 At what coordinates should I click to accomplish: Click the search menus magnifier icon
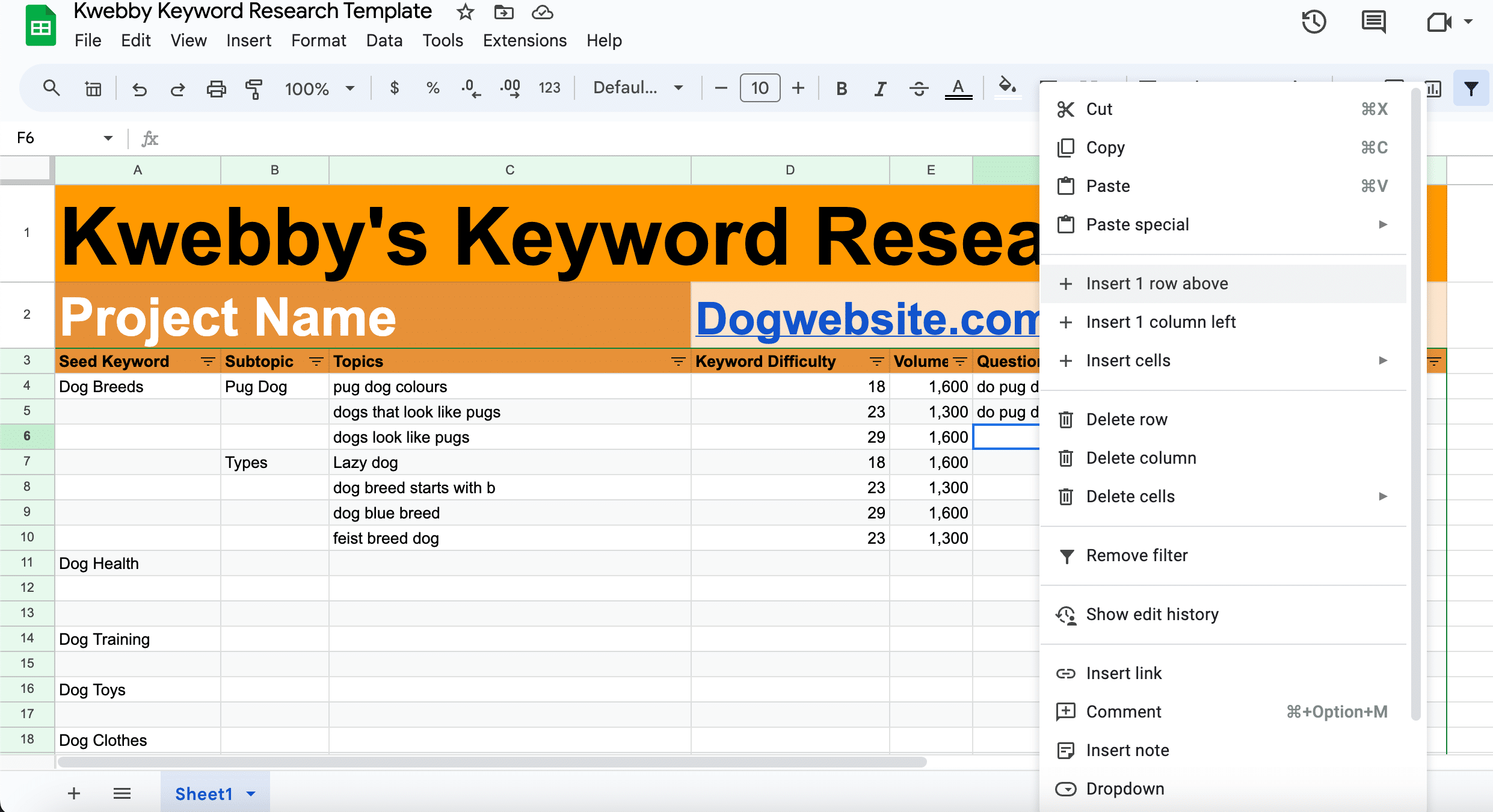click(x=52, y=88)
